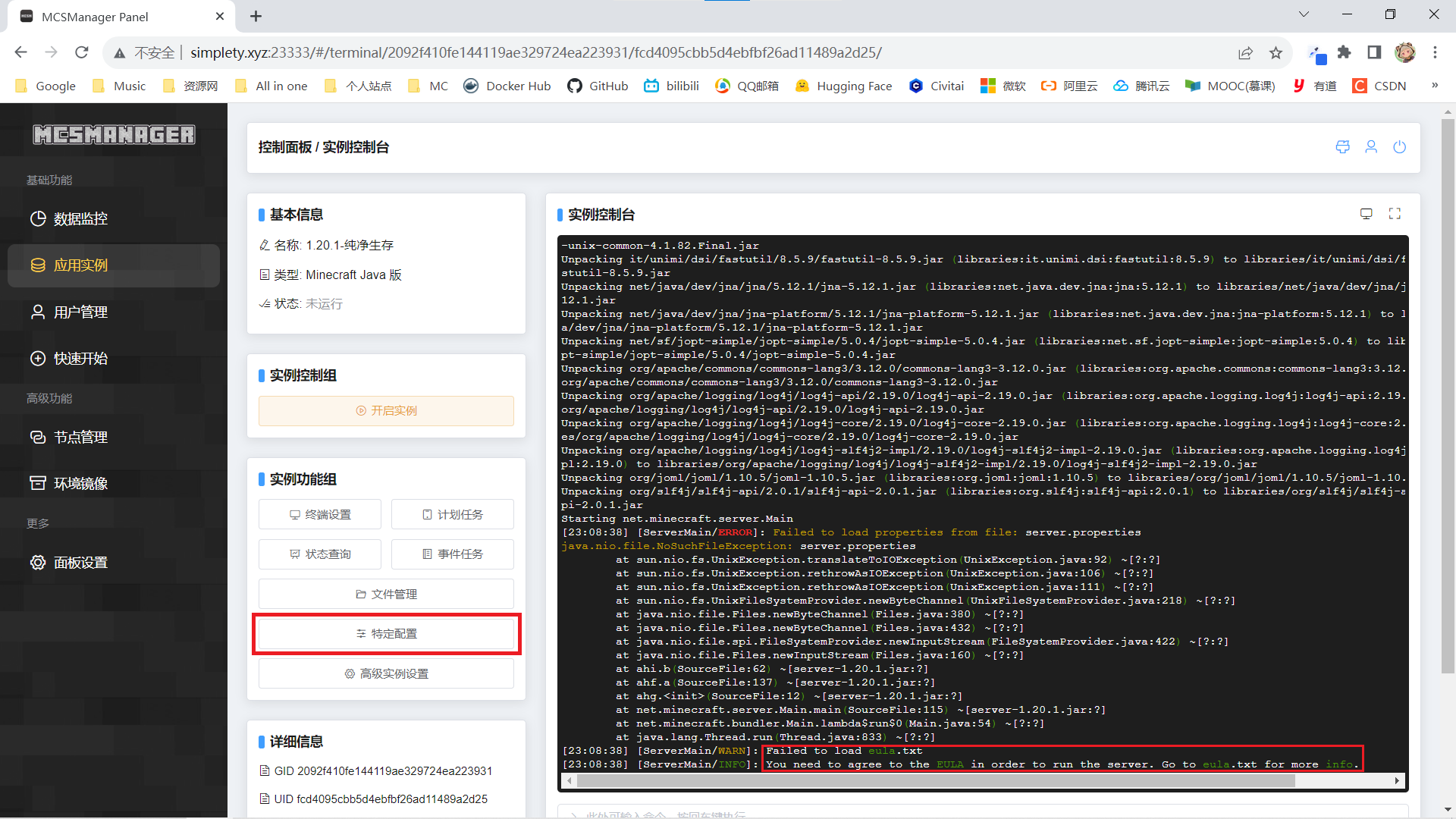Click the 开启实例 button
1456x819 pixels.
pyautogui.click(x=386, y=411)
